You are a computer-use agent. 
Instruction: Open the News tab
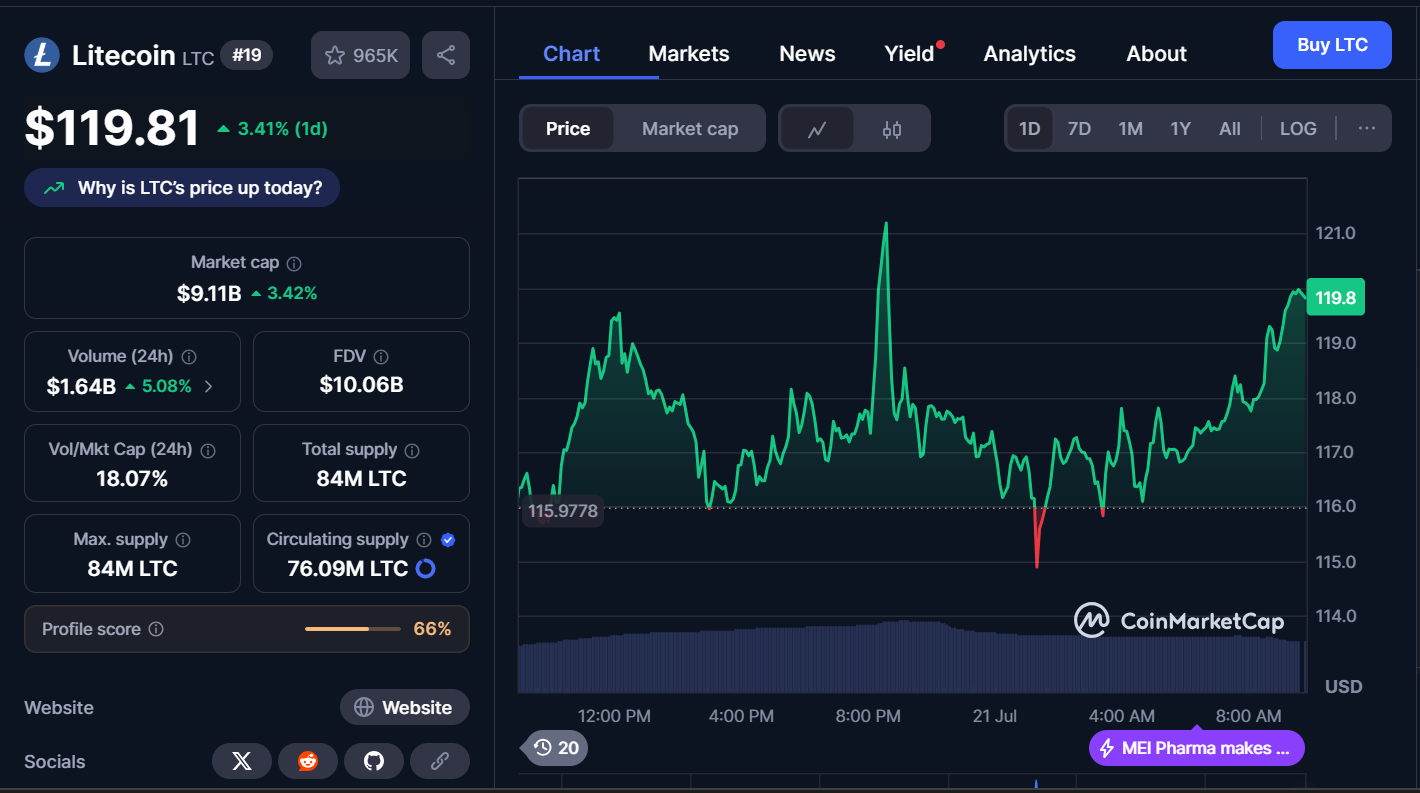(x=807, y=54)
